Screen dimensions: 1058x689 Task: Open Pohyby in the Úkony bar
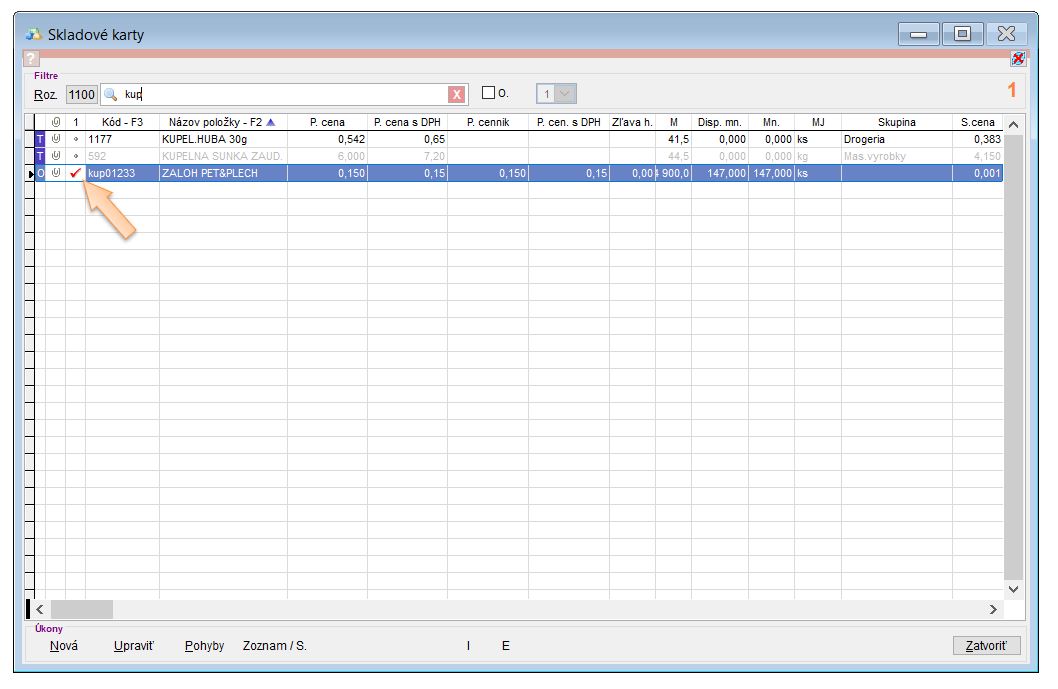coord(204,646)
